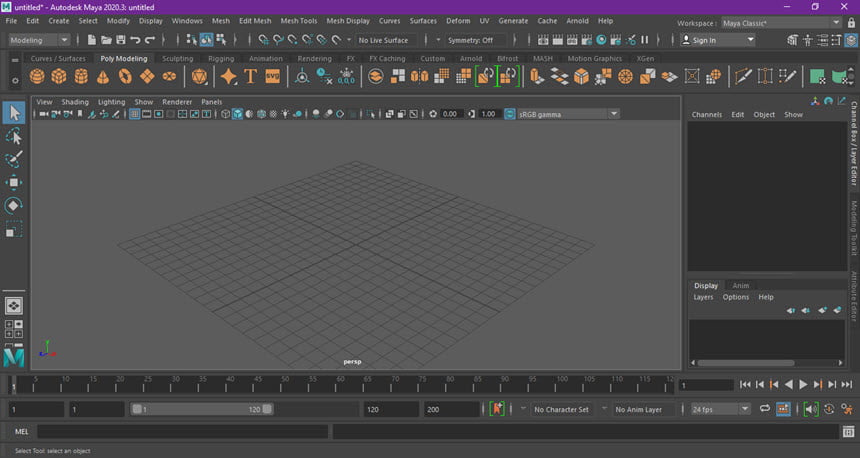The width and height of the screenshot is (860, 458).
Task: Undo the last action
Action: coord(135,40)
